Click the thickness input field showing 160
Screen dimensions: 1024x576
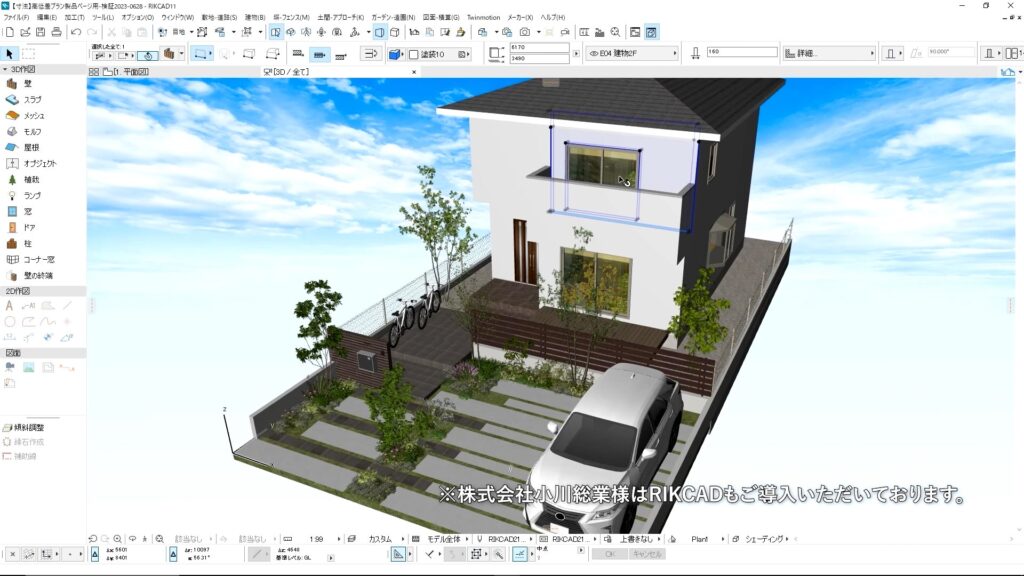pos(742,52)
